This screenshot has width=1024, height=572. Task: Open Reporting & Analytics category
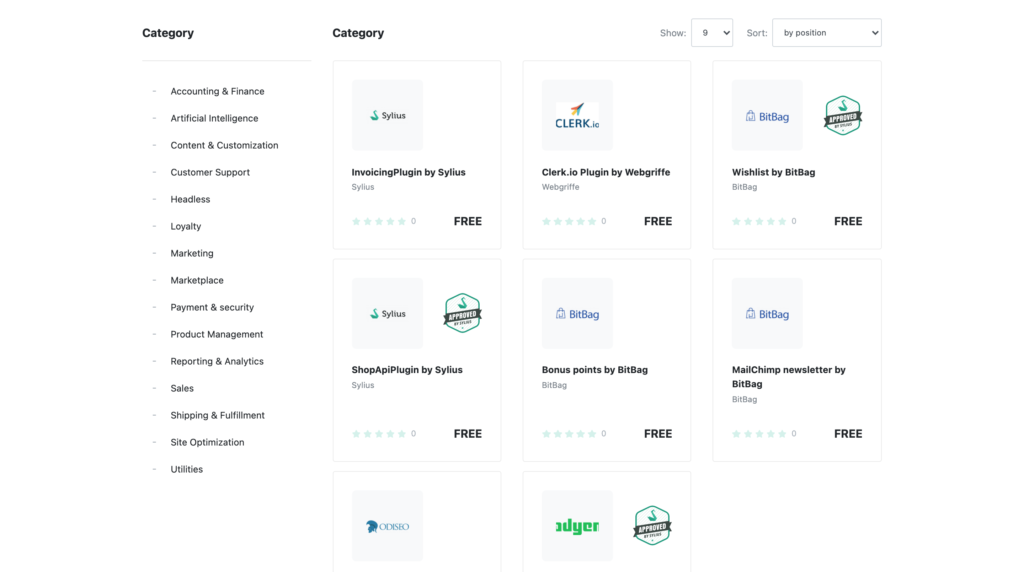tap(217, 361)
